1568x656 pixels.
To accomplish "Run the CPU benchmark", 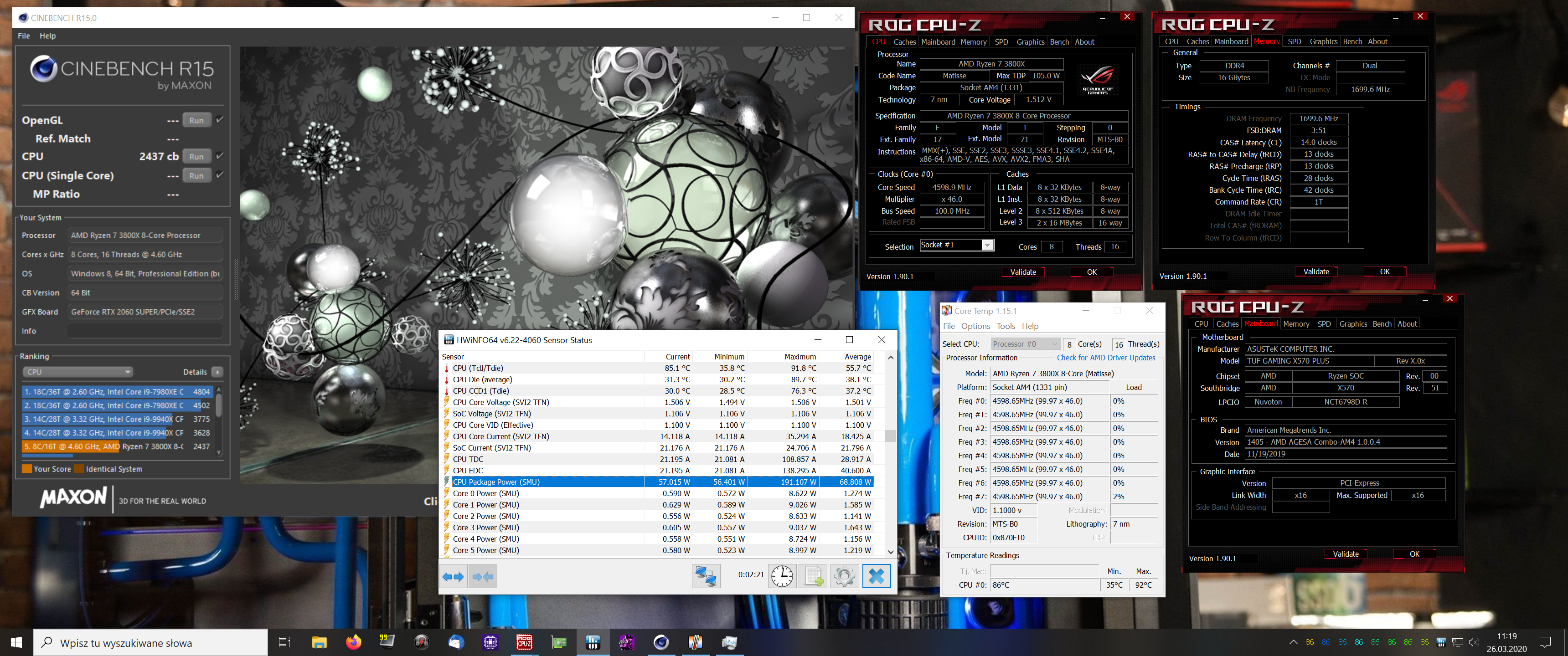I will 196,156.
